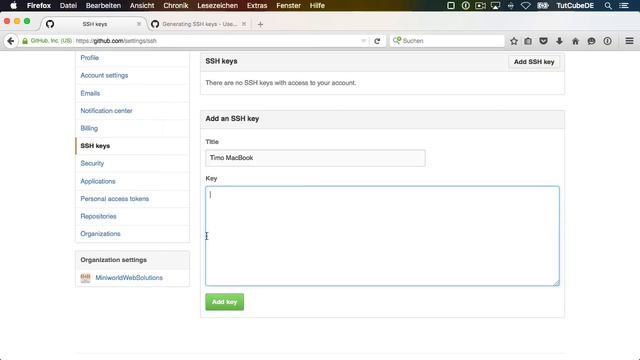
Task: Open the Firefox application menu
Action: [x=39, y=5]
